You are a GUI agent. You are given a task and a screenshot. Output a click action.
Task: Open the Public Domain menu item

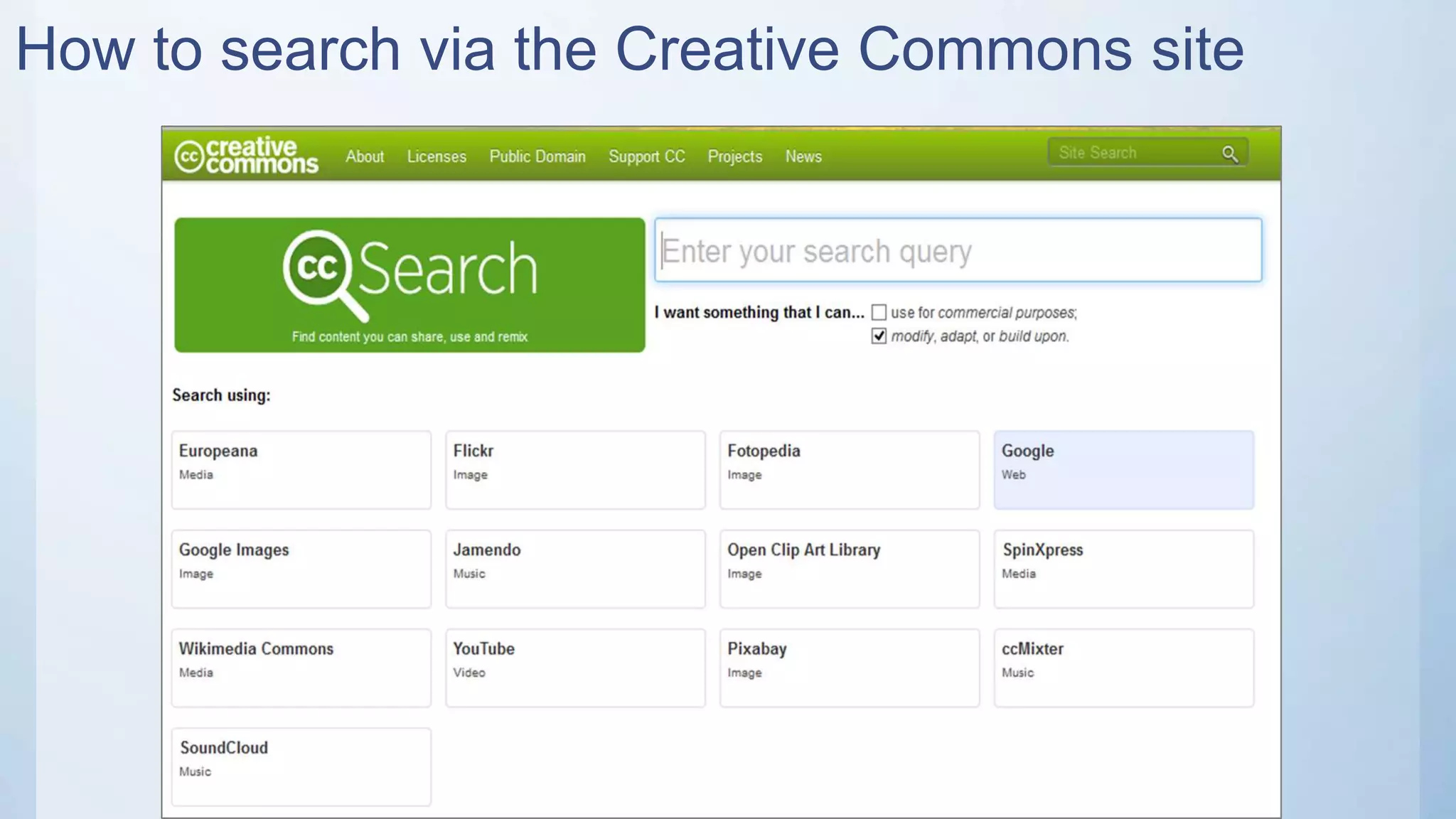click(x=537, y=156)
